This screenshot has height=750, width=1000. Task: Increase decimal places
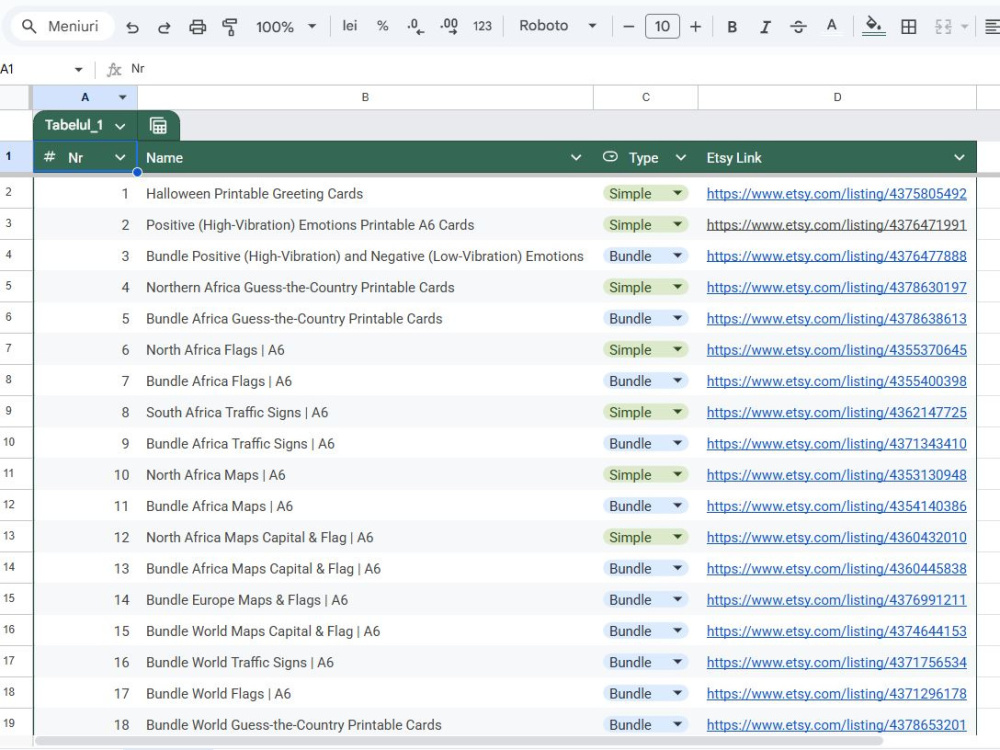(449, 26)
